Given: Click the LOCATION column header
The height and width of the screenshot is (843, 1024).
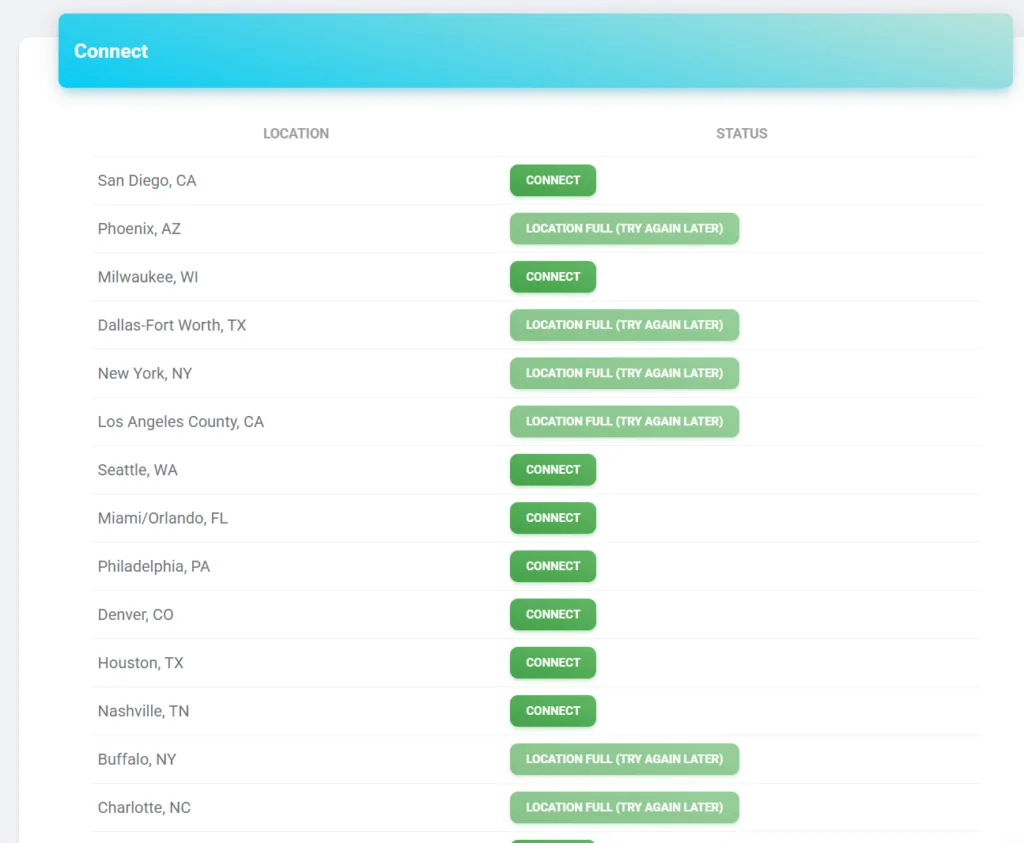Looking at the screenshot, I should pyautogui.click(x=296, y=134).
